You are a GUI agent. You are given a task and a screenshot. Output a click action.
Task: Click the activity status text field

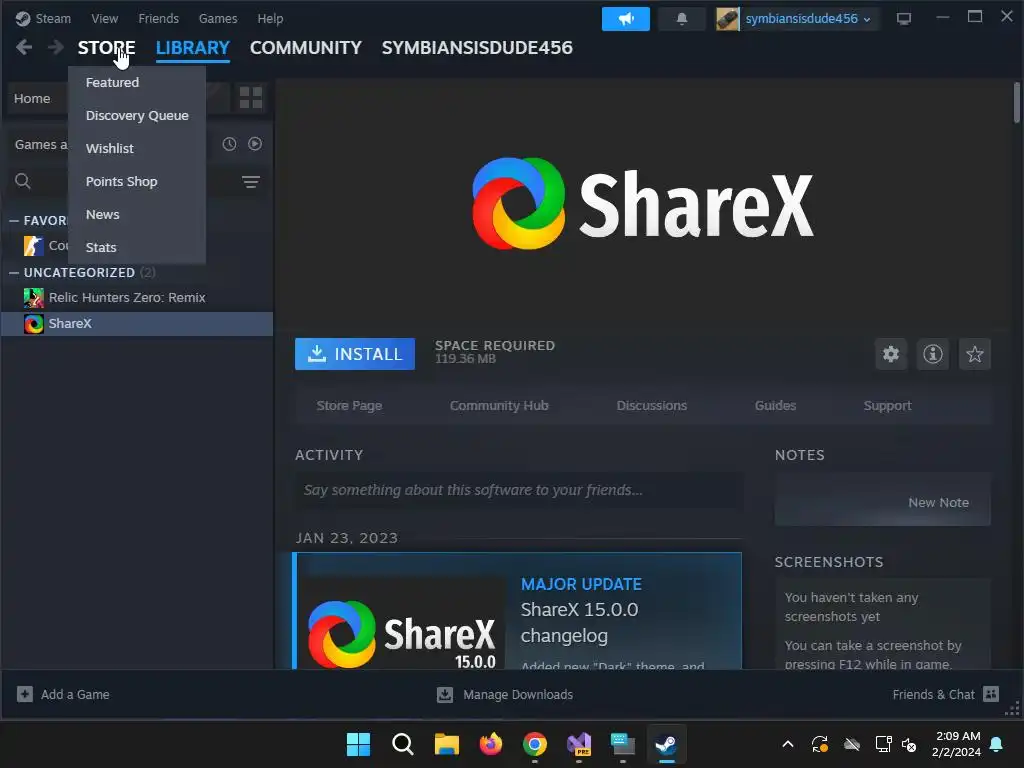(x=519, y=490)
